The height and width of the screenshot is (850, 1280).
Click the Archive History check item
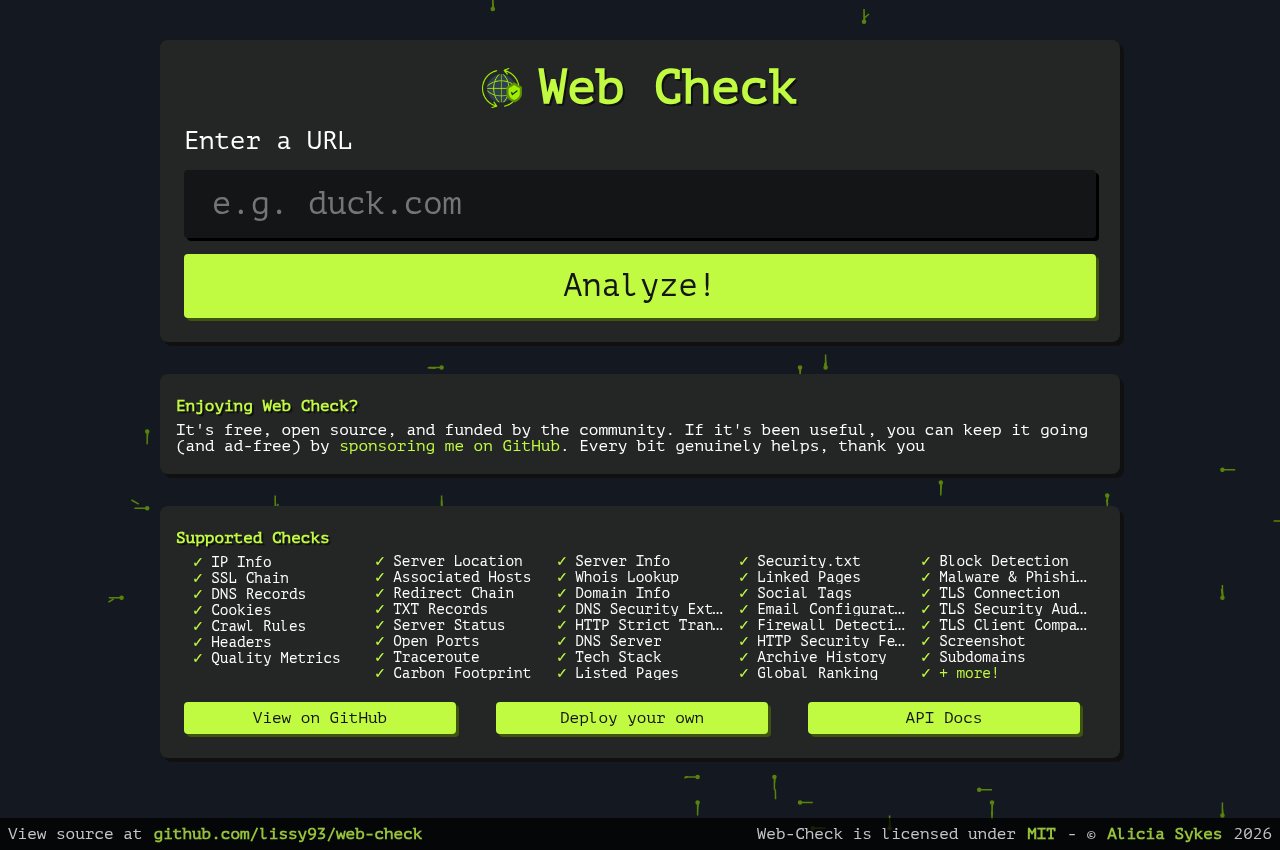pyautogui.click(x=822, y=657)
